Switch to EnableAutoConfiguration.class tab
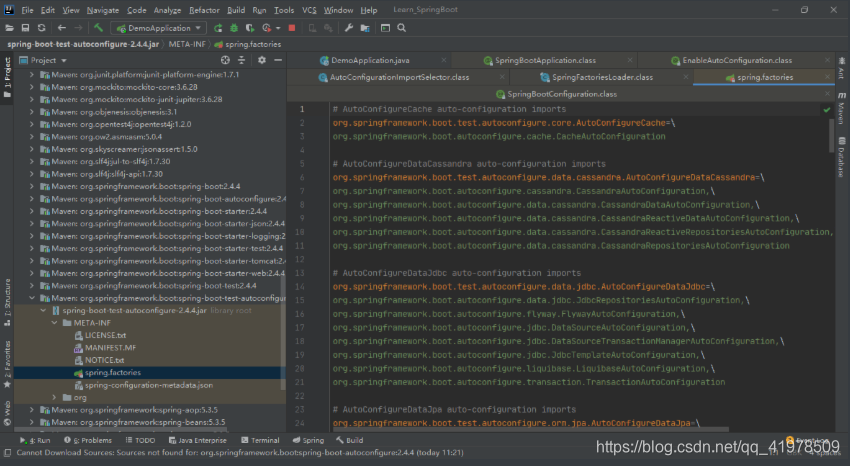850x466 pixels. (736, 60)
